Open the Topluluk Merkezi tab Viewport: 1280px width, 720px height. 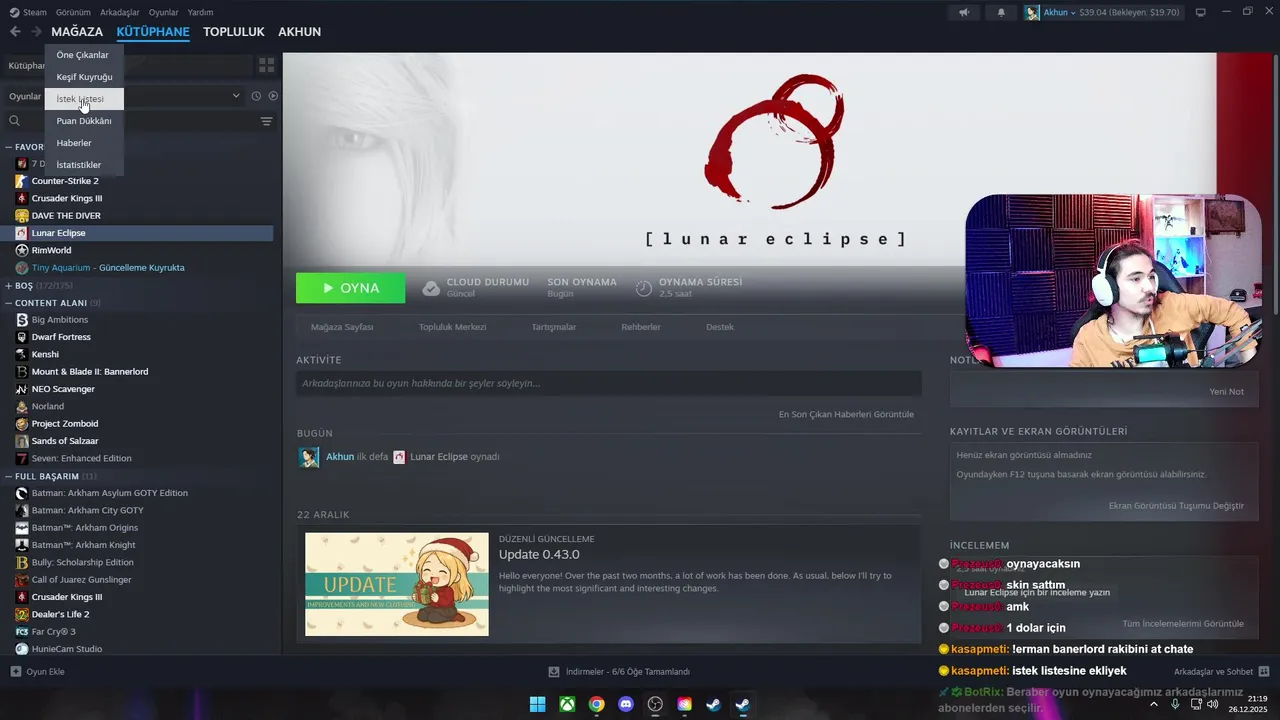tap(452, 327)
